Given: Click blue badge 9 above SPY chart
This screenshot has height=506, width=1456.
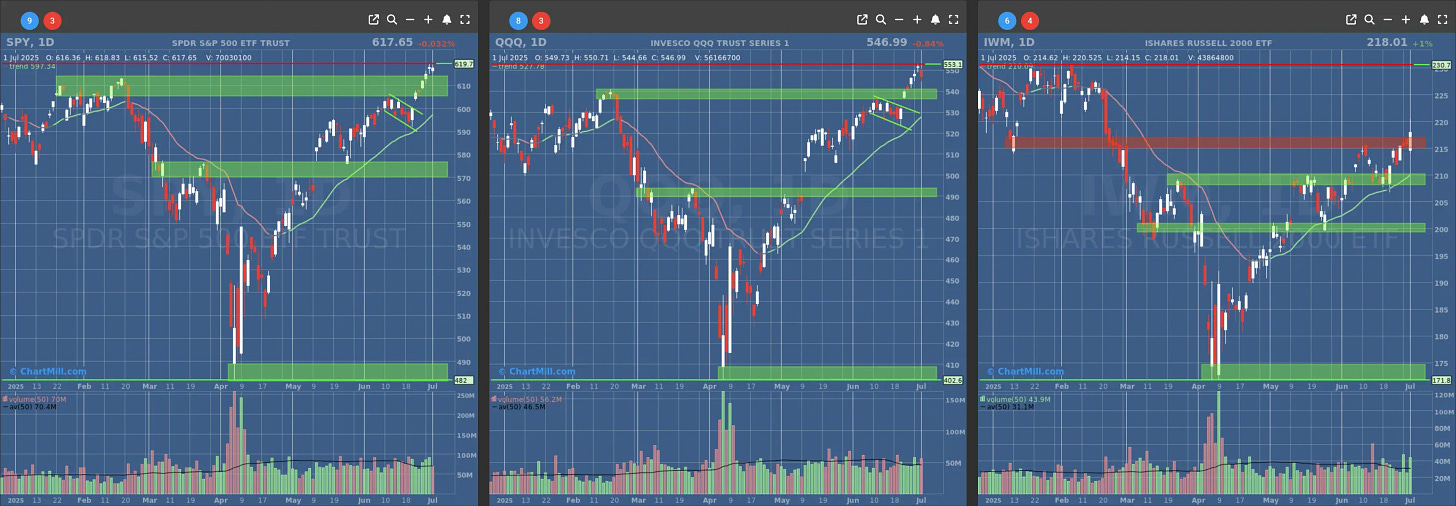Looking at the screenshot, I should 29,20.
